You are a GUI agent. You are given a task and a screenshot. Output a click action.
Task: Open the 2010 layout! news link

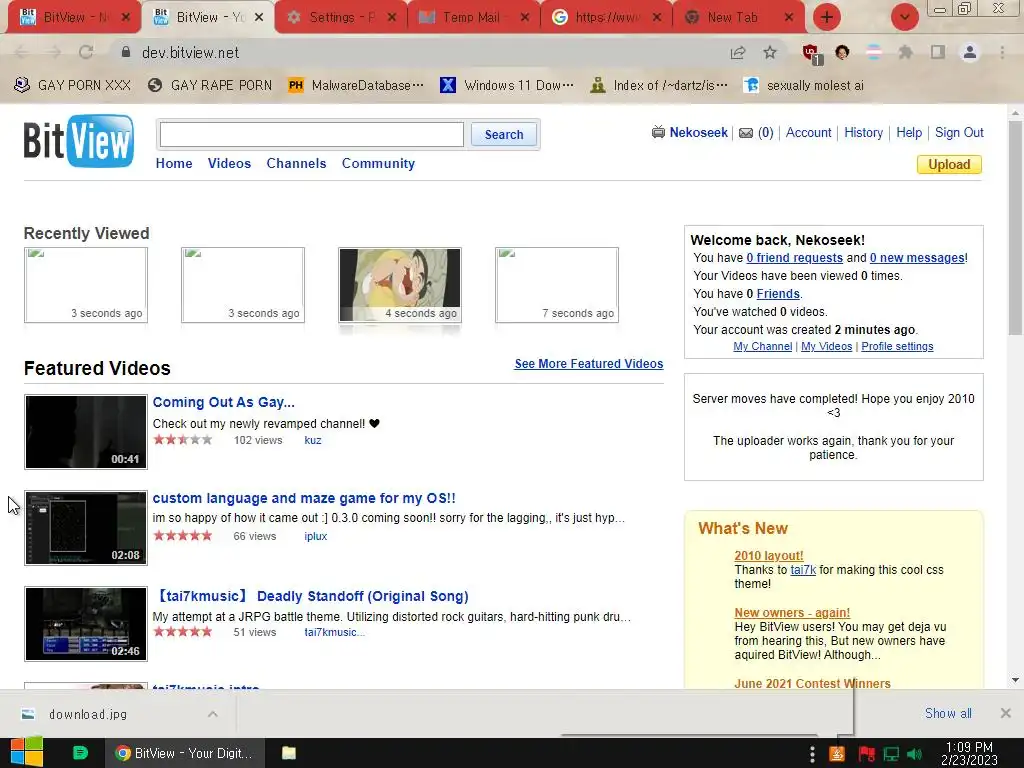[x=769, y=556]
